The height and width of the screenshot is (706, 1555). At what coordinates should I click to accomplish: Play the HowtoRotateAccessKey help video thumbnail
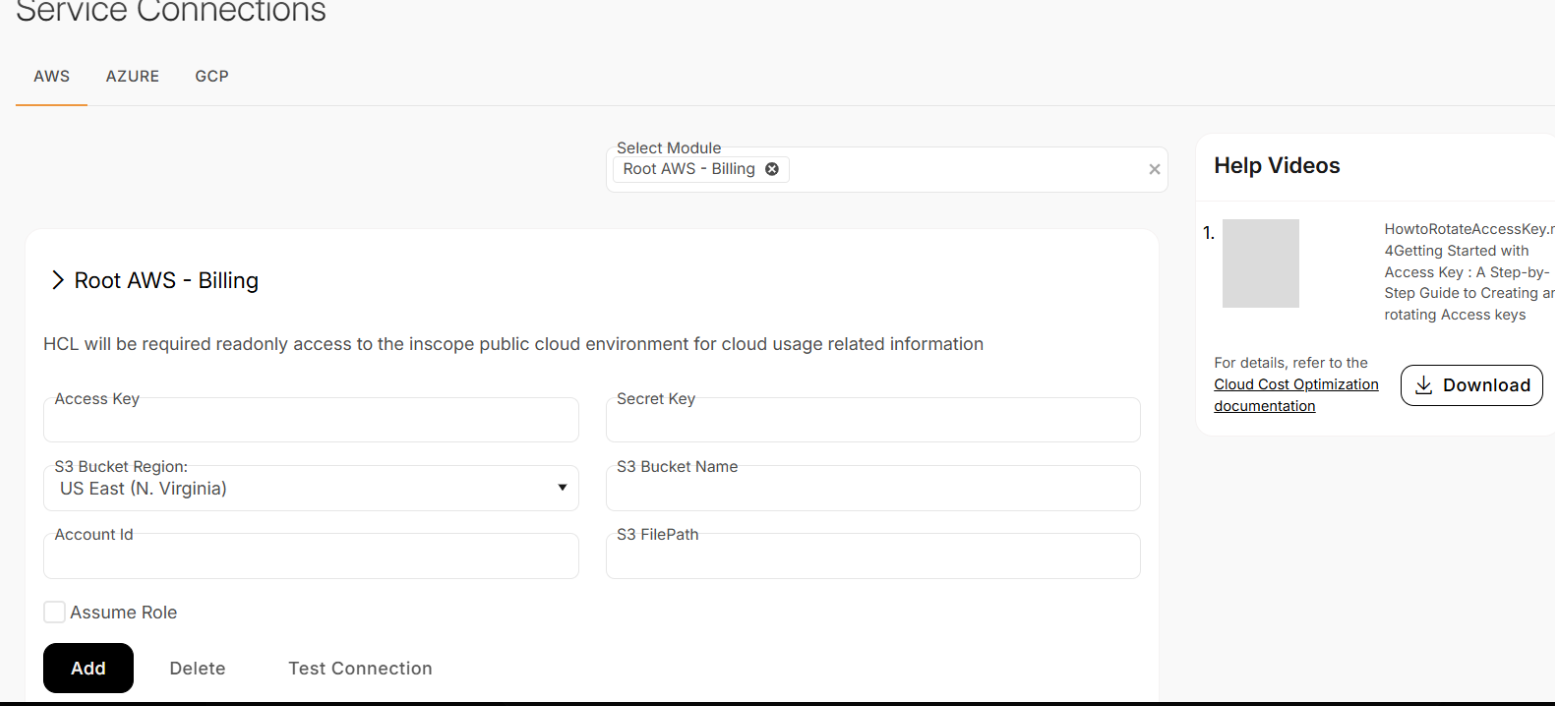[1260, 263]
